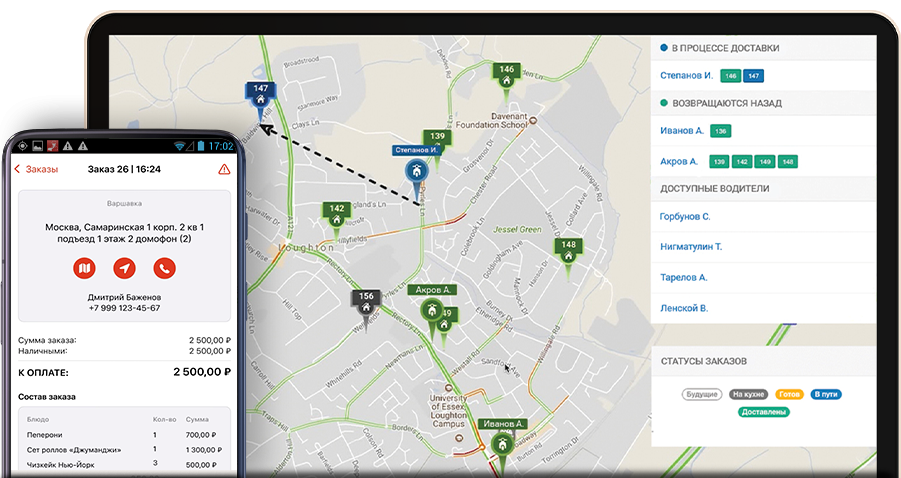Click the Davenant Foundation School map label
The height and width of the screenshot is (478, 901).
click(491, 121)
